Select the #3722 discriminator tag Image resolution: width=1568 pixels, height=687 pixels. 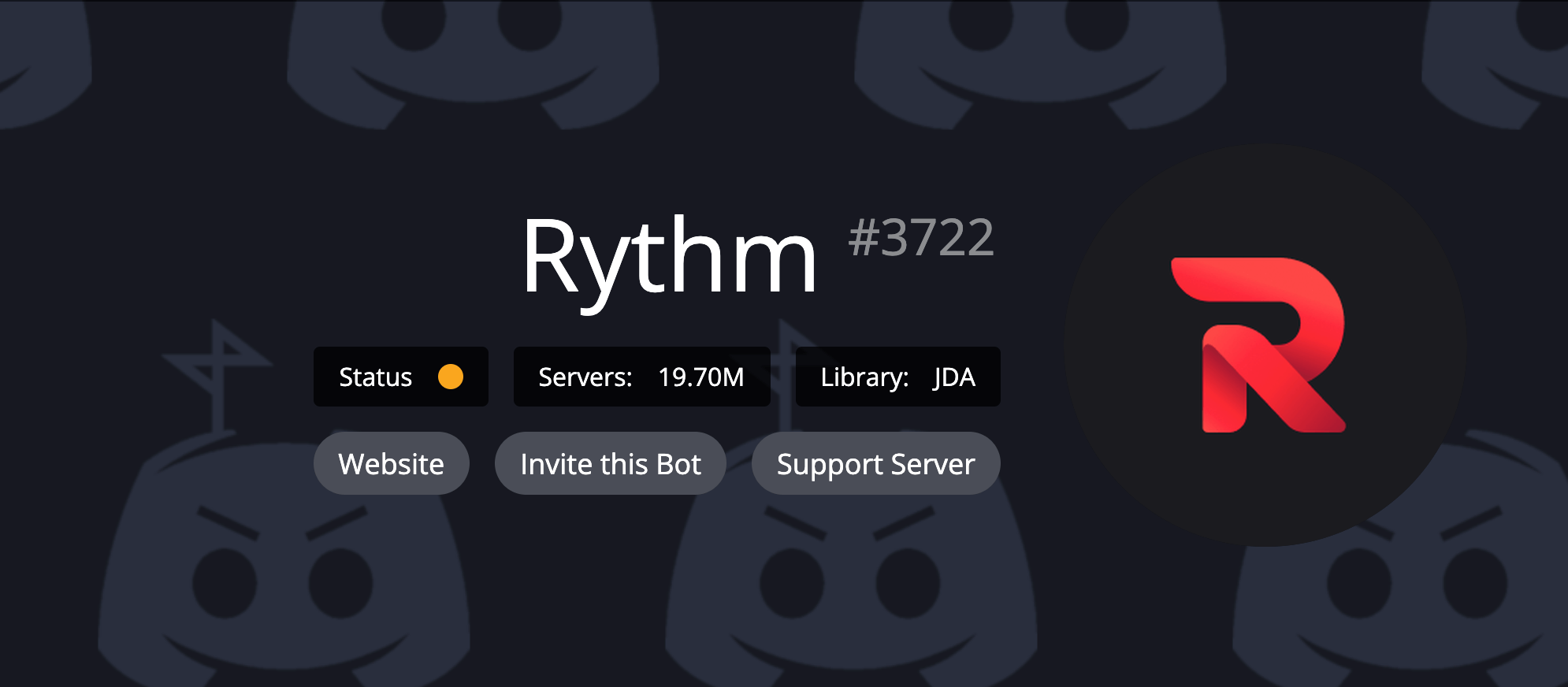point(920,237)
